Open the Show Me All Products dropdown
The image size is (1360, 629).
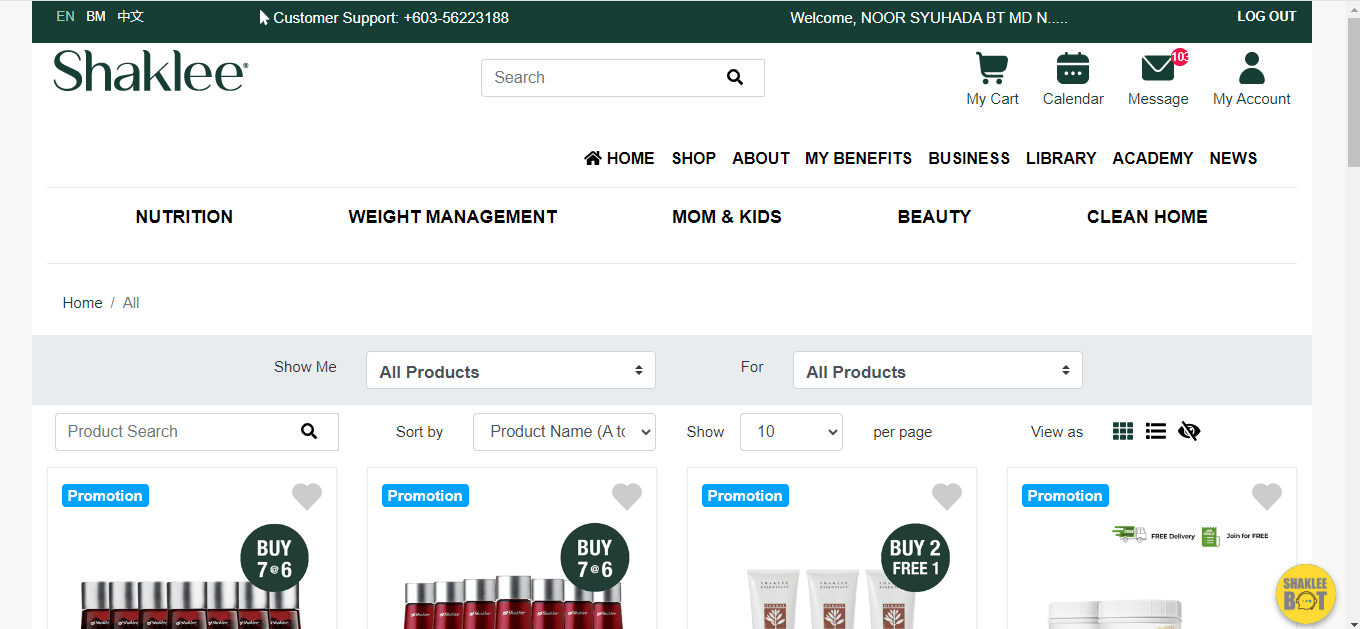tap(511, 370)
